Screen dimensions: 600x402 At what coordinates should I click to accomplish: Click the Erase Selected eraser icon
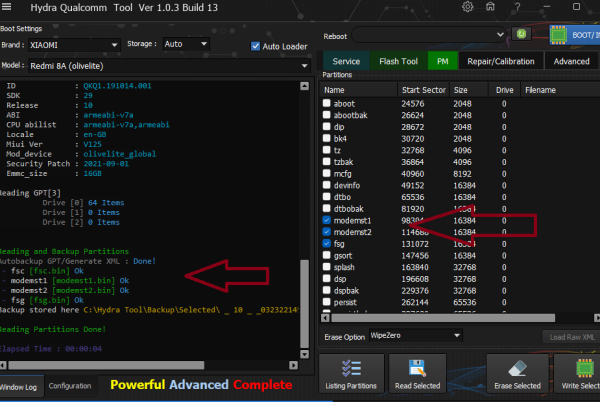517,369
